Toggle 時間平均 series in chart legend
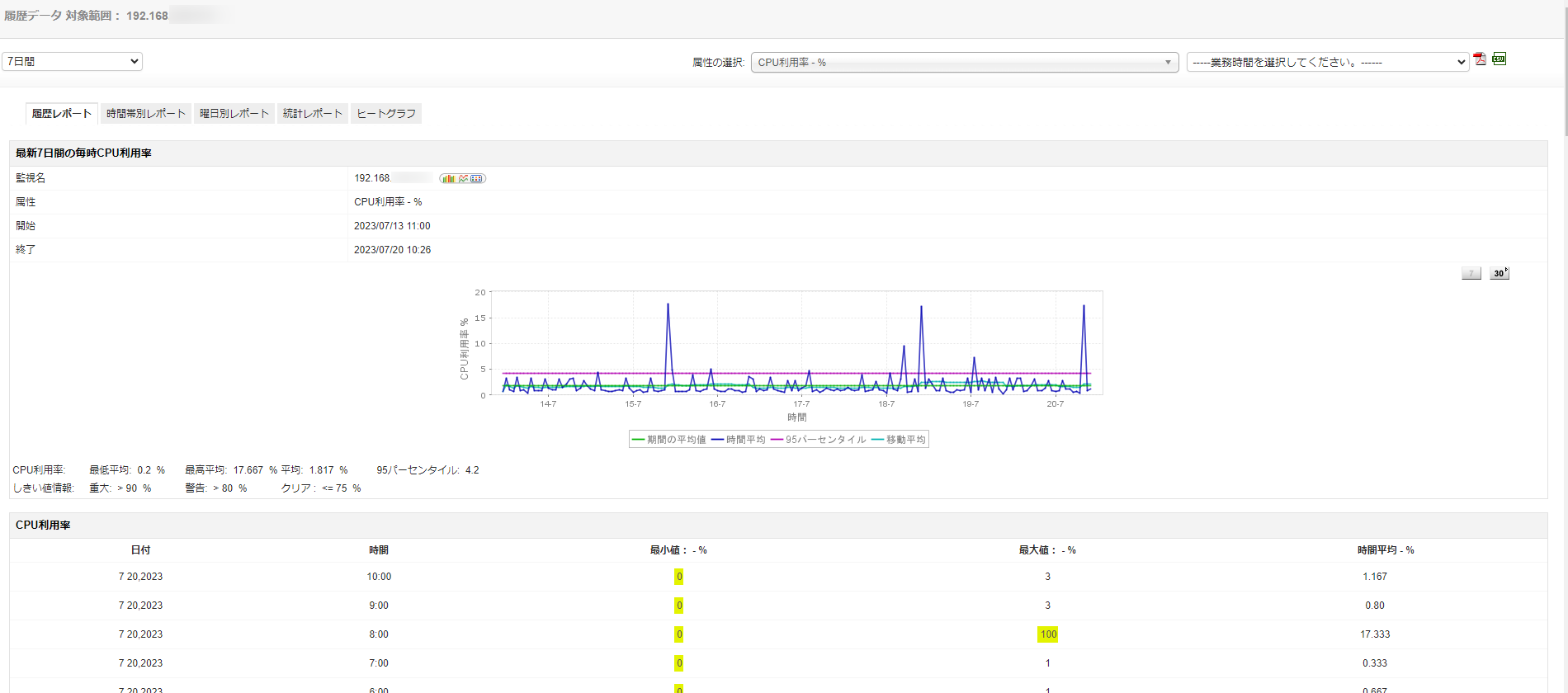 [x=739, y=440]
